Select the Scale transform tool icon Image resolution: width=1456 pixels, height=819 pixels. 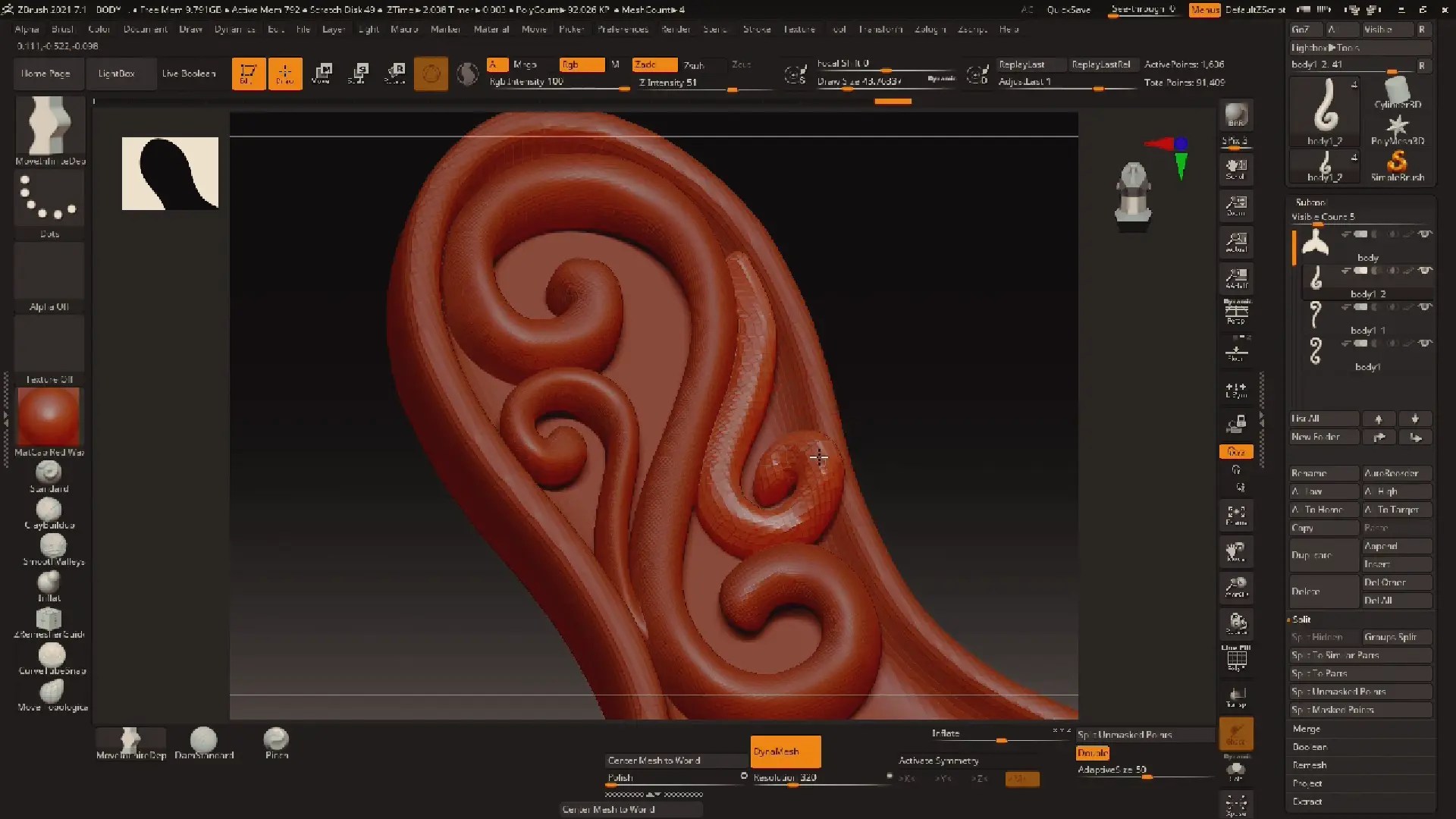359,74
